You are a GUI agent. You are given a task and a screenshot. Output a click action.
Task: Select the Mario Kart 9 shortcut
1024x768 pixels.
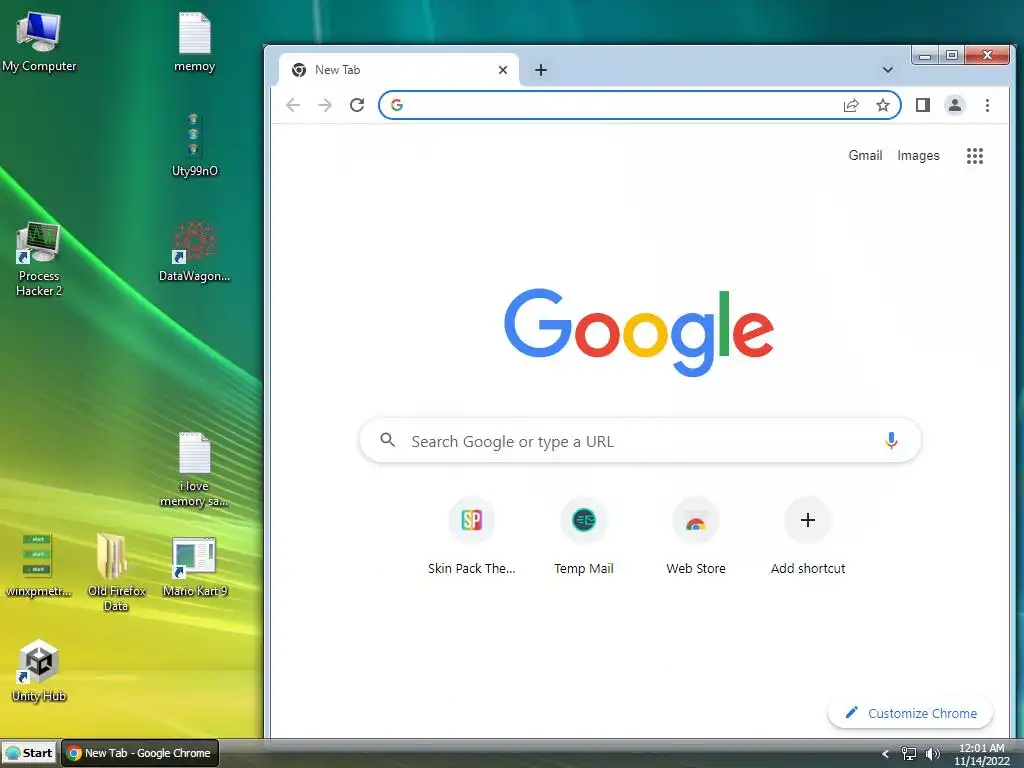click(x=195, y=567)
